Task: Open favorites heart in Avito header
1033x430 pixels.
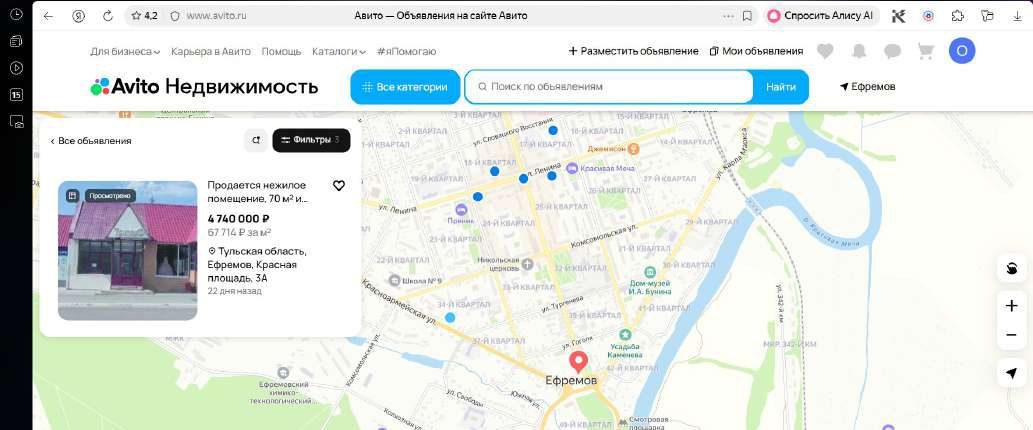Action: point(825,51)
